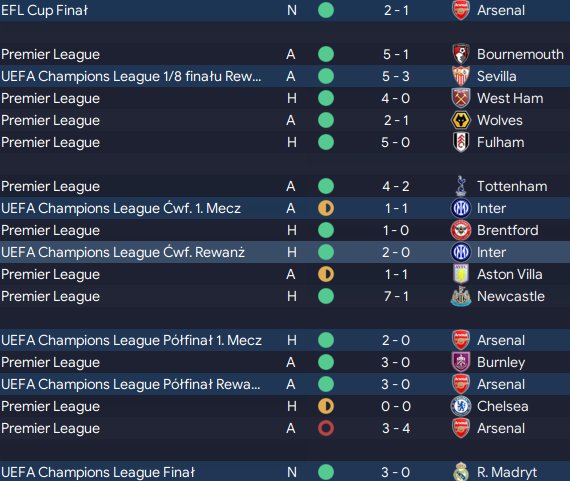570x481 pixels.
Task: Click the Wolves club crest
Action: tap(461, 120)
